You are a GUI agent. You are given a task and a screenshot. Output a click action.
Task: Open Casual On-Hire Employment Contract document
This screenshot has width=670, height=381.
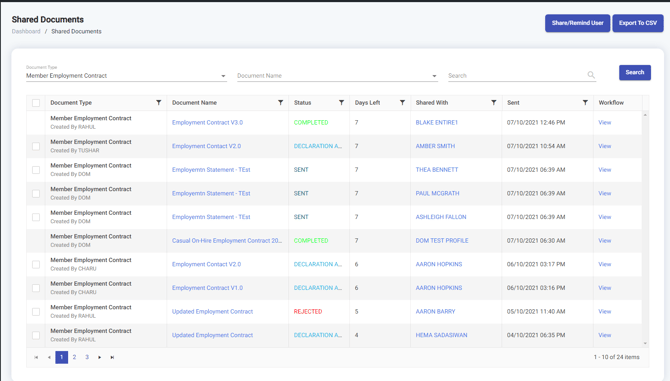click(227, 240)
